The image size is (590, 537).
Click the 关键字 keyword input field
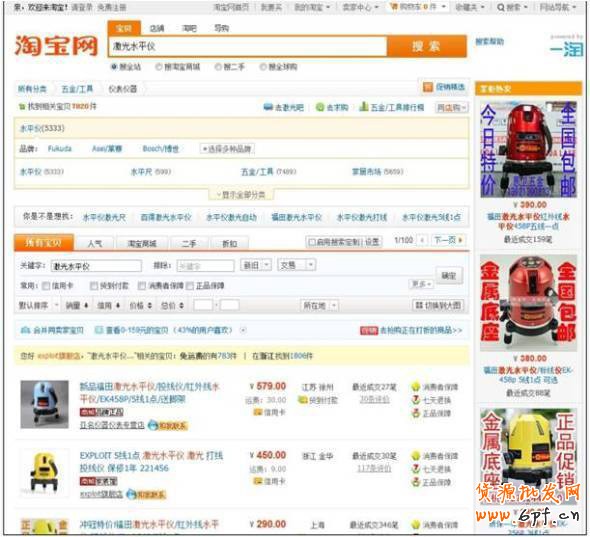click(96, 266)
